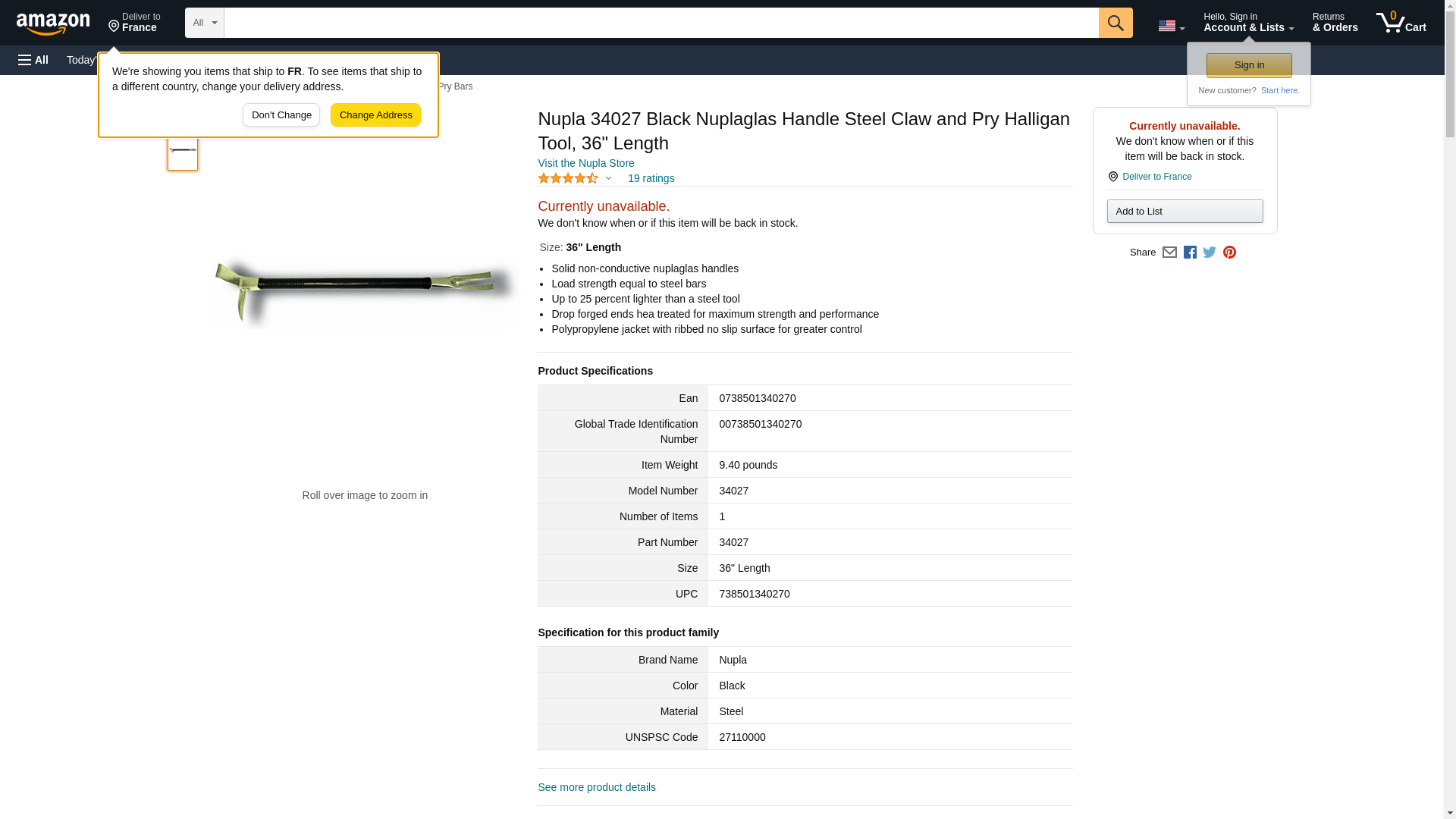
Task: Click the Change Address button
Action: pyautogui.click(x=375, y=115)
